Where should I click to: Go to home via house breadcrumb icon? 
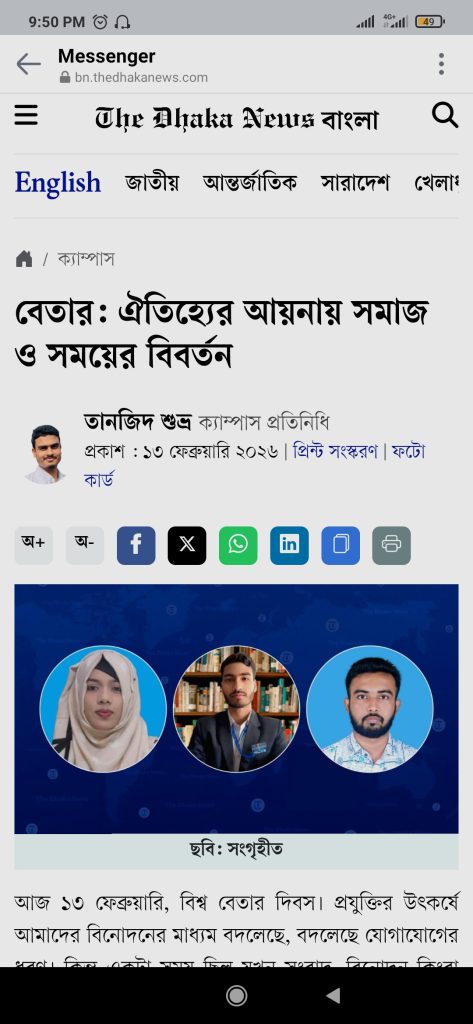pyautogui.click(x=24, y=259)
